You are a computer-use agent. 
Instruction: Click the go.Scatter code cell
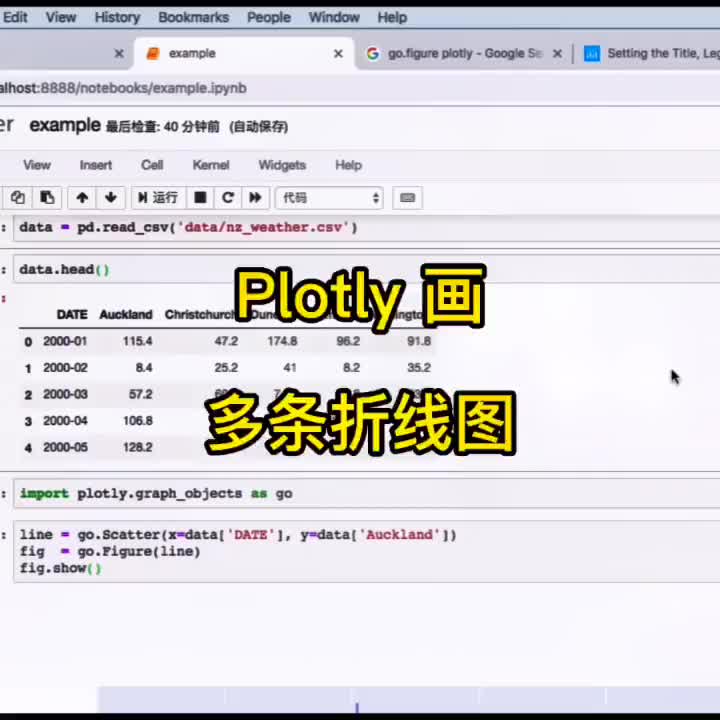[366, 551]
